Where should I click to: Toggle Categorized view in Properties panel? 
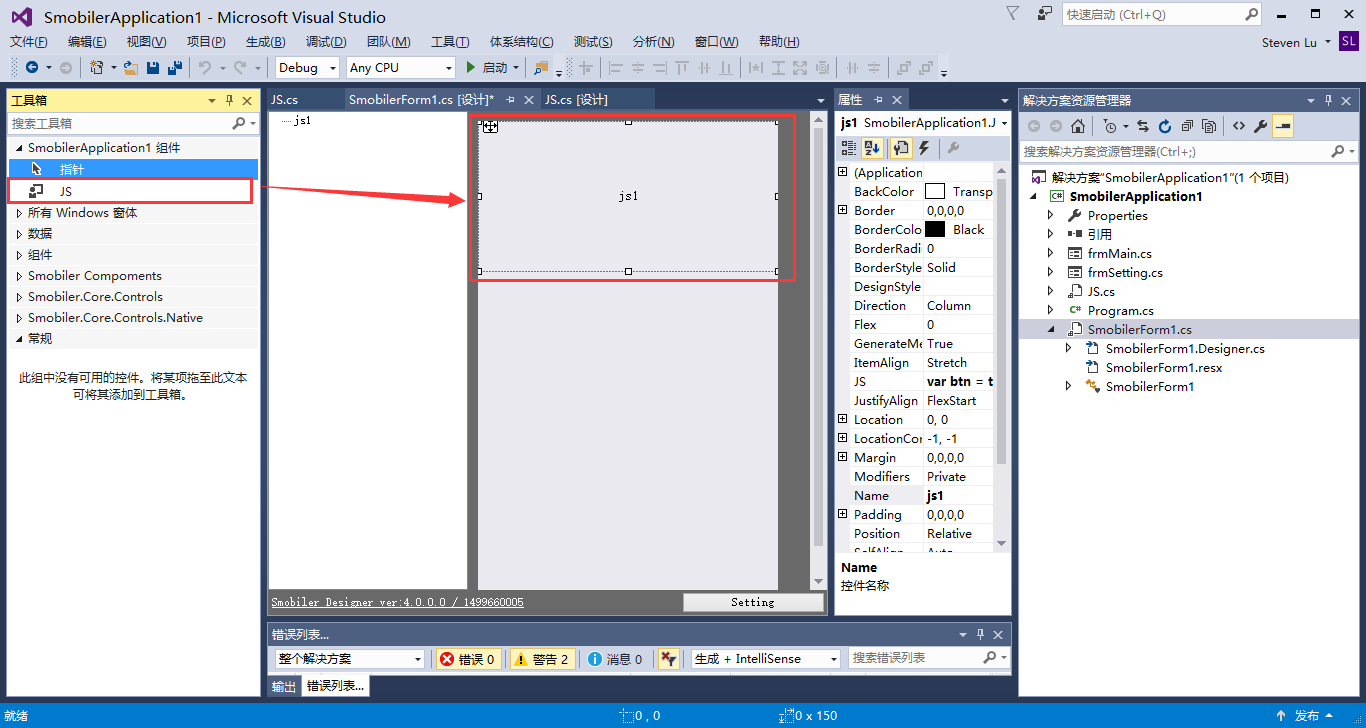click(x=848, y=148)
